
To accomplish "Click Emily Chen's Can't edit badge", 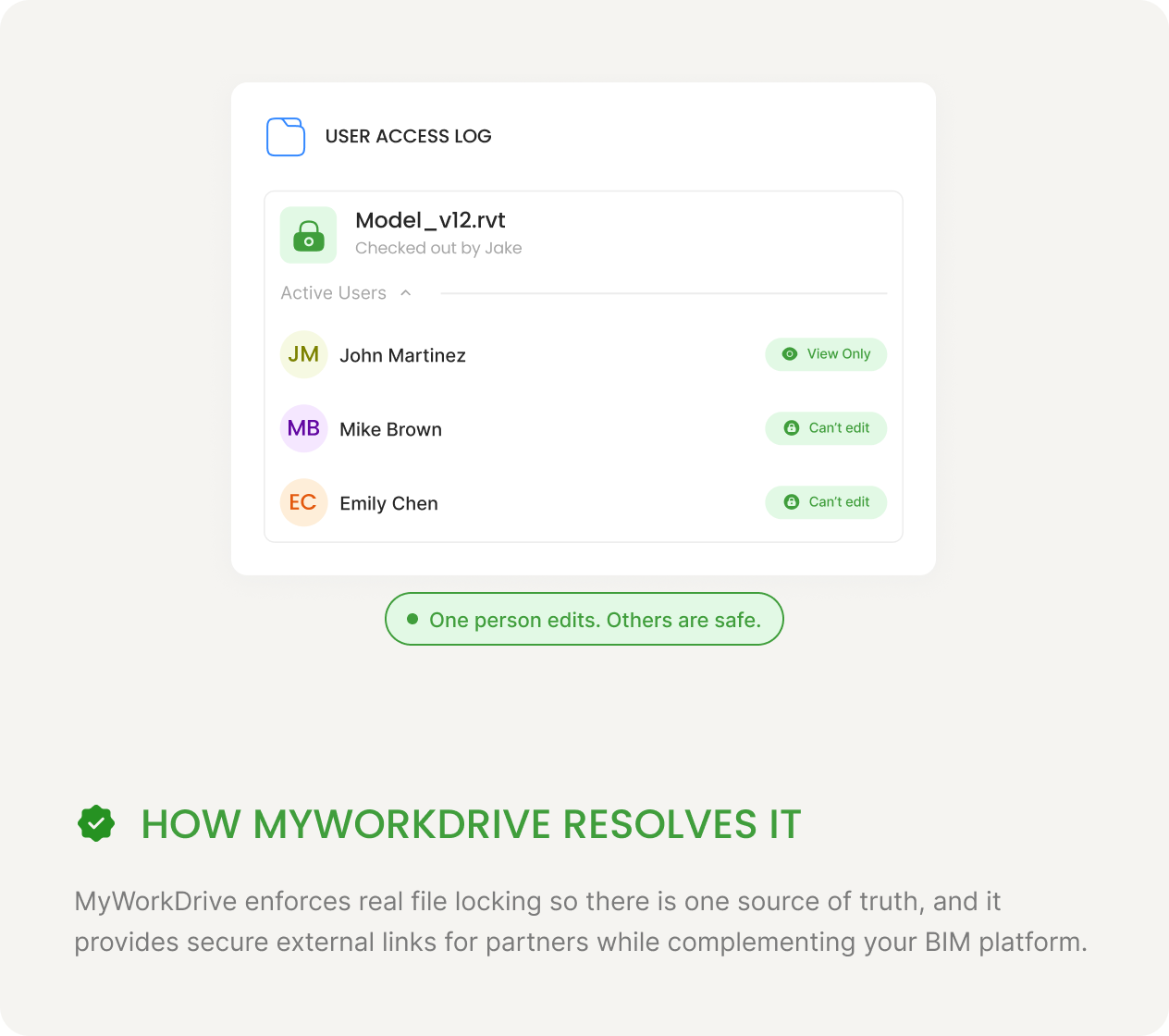I will [826, 502].
